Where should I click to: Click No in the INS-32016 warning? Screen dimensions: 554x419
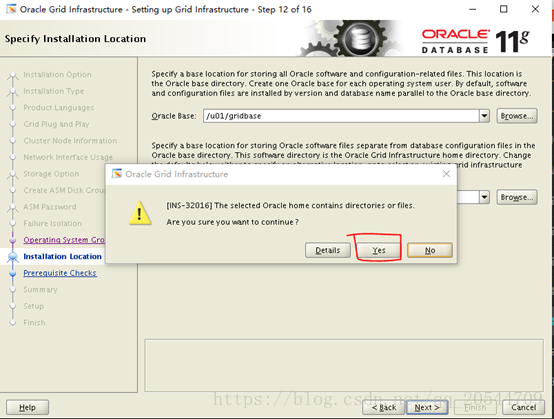(430, 250)
